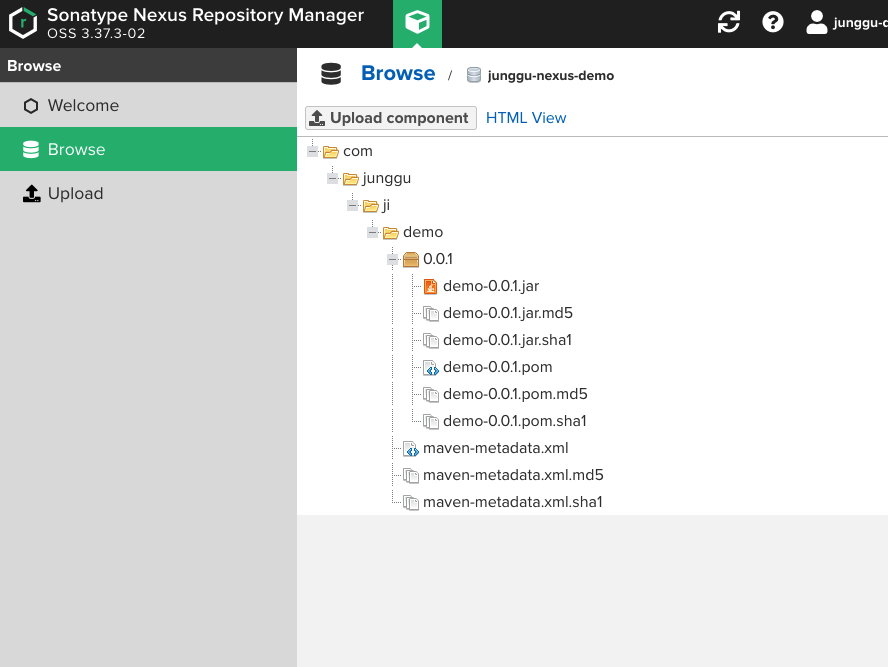The width and height of the screenshot is (888, 667).
Task: Open the HTML View link
Action: click(x=526, y=118)
